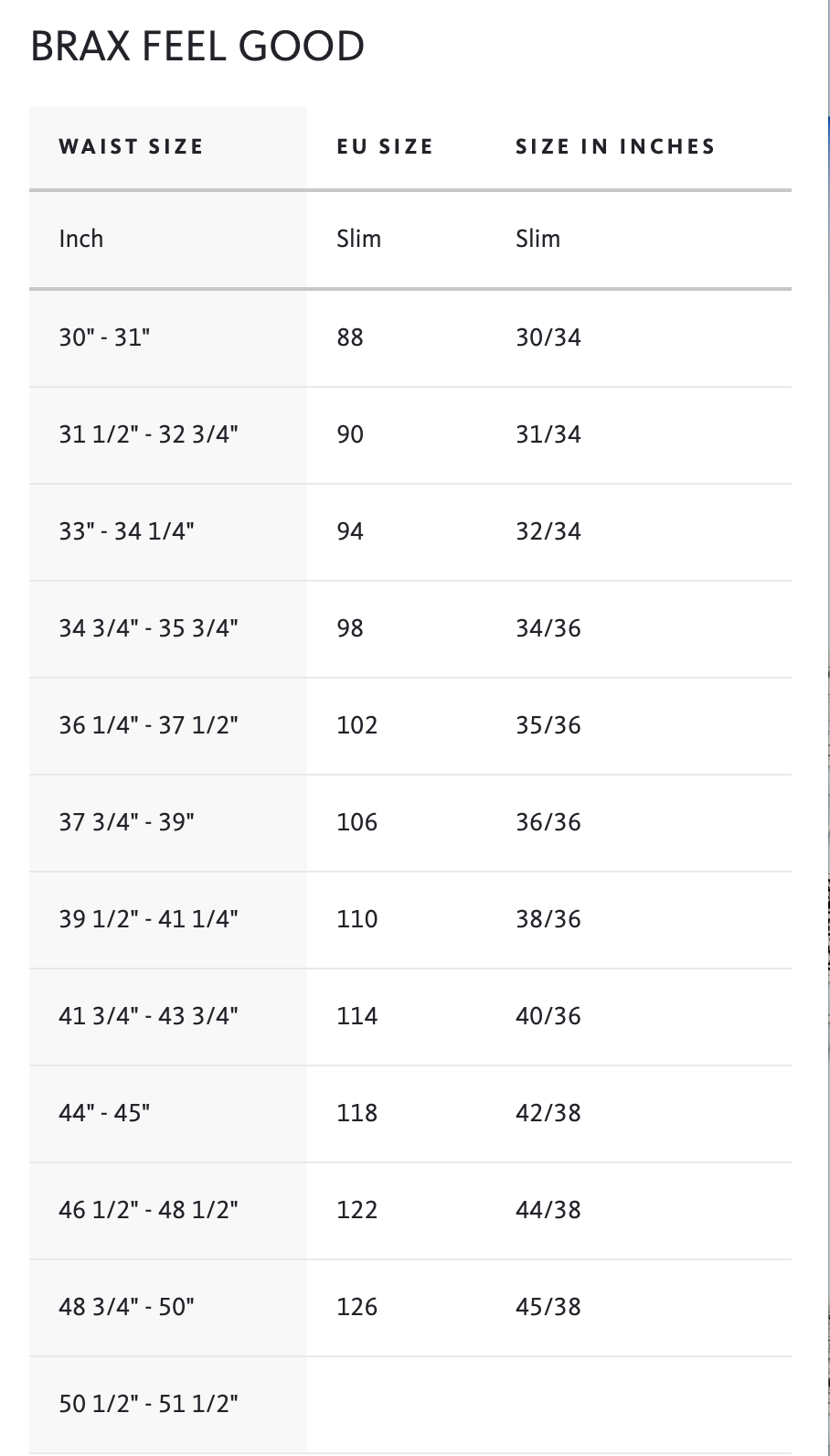Select the 40/36 inch size cell

548,1016
